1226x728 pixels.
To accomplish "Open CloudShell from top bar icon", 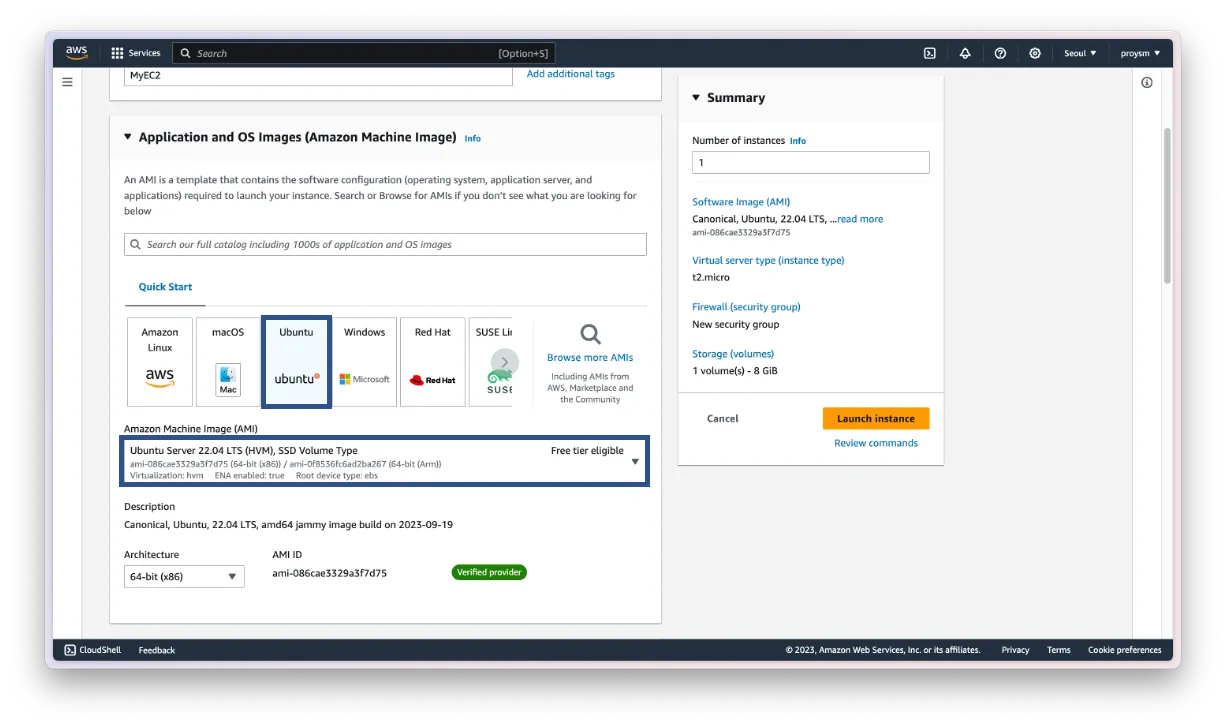I will tap(930, 53).
